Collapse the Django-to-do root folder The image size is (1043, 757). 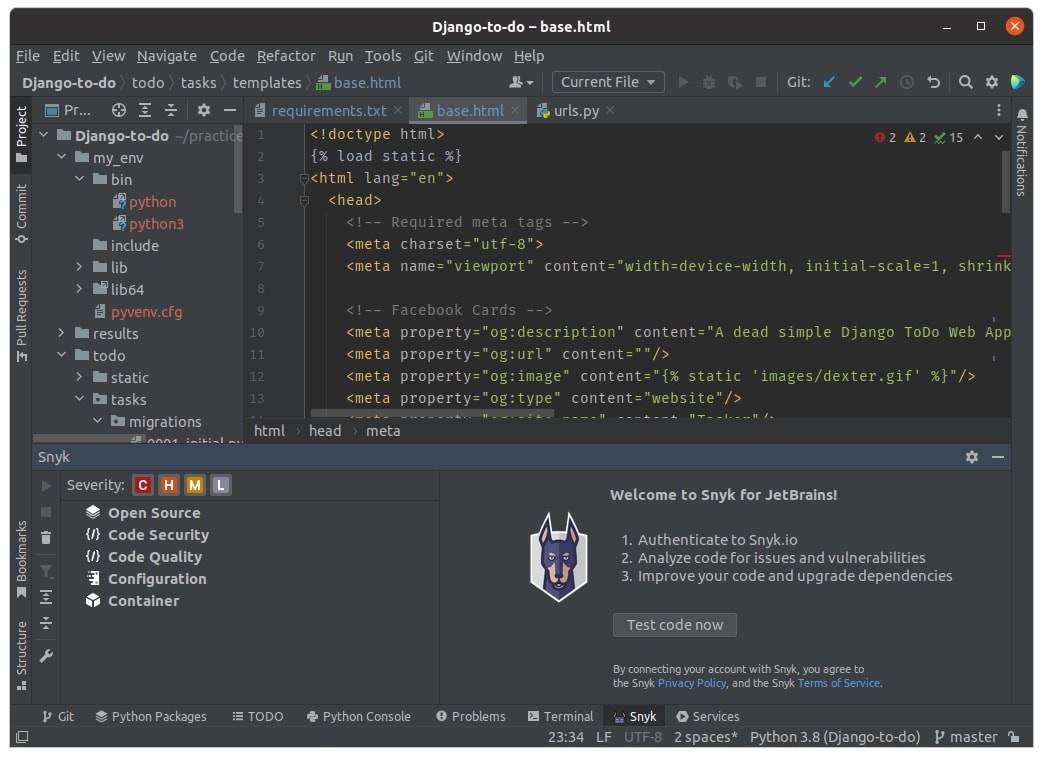coord(44,135)
